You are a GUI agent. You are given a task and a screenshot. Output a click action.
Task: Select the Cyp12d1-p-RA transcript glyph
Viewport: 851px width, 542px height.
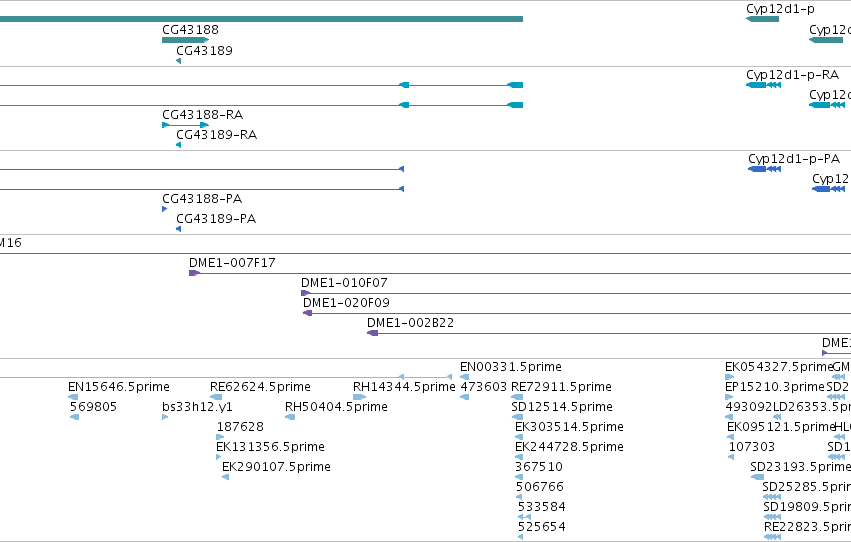pos(764,85)
